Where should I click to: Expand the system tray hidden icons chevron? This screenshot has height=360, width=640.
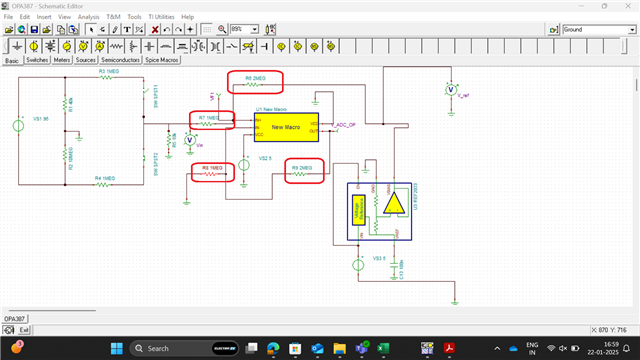497,348
